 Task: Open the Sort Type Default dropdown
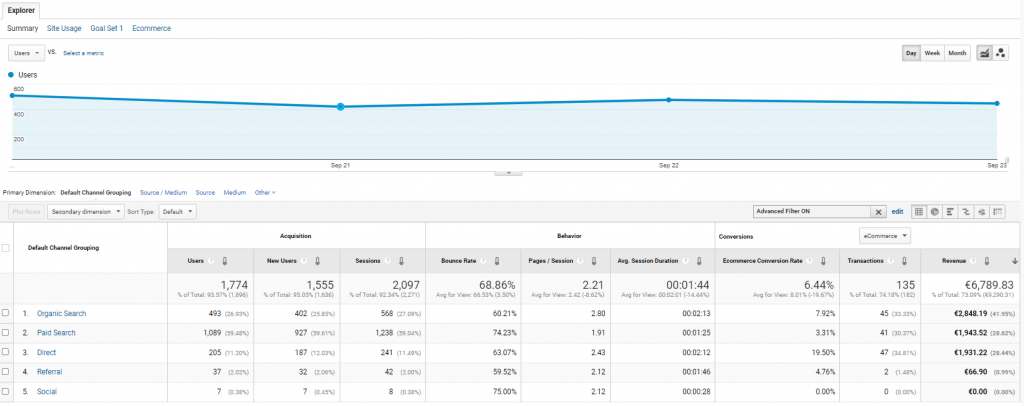click(176, 212)
